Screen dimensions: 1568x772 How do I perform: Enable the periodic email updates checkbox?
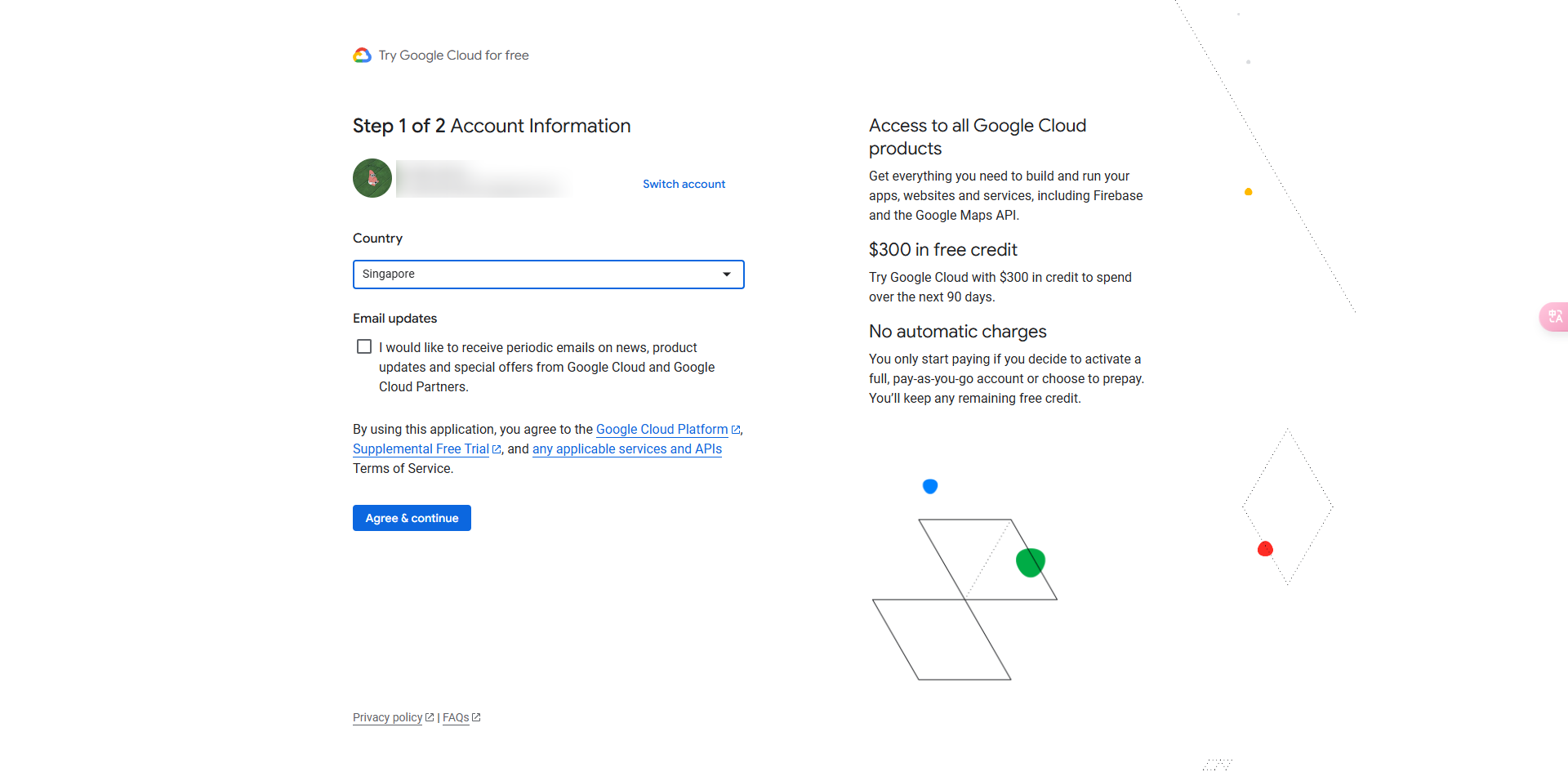[364, 347]
